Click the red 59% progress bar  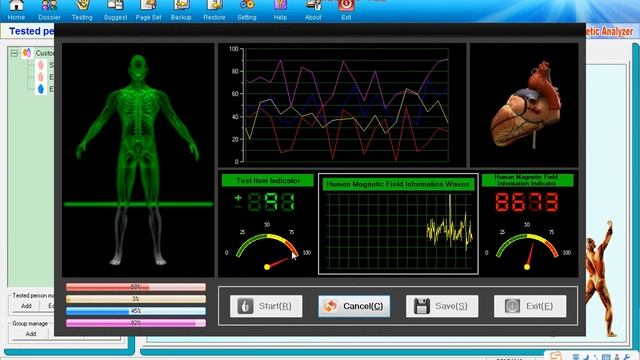tap(136, 287)
